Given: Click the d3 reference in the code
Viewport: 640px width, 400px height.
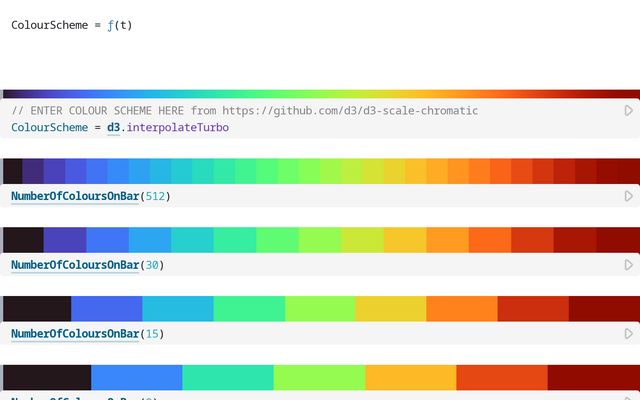Looking at the screenshot, I should pyautogui.click(x=113, y=128).
